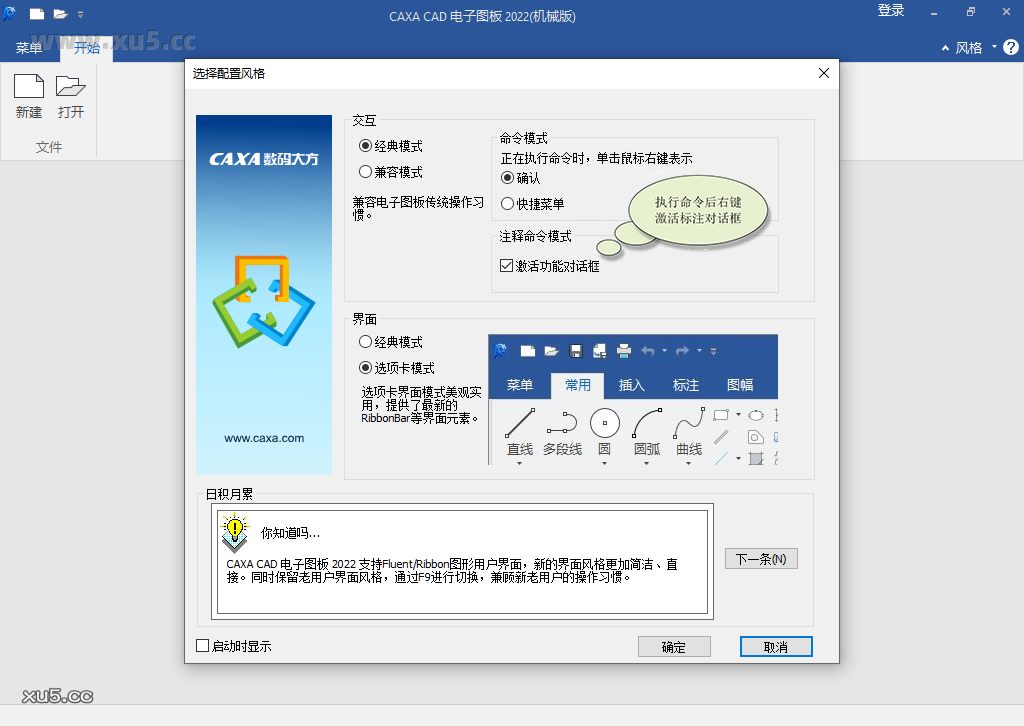Open the 菜单 menu in the main window

click(x=31, y=47)
